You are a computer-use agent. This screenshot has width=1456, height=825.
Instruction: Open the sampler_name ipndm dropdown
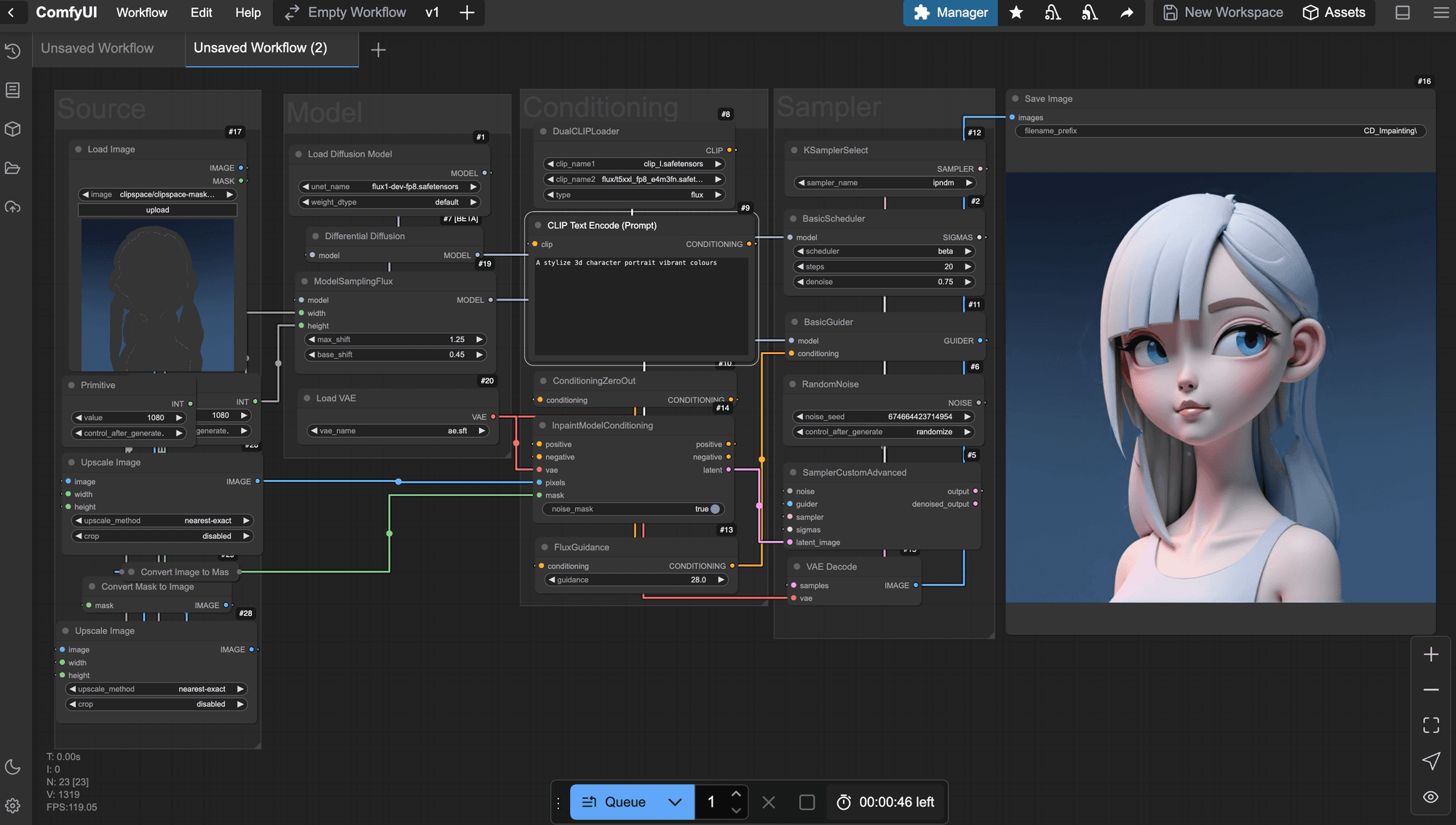click(885, 183)
